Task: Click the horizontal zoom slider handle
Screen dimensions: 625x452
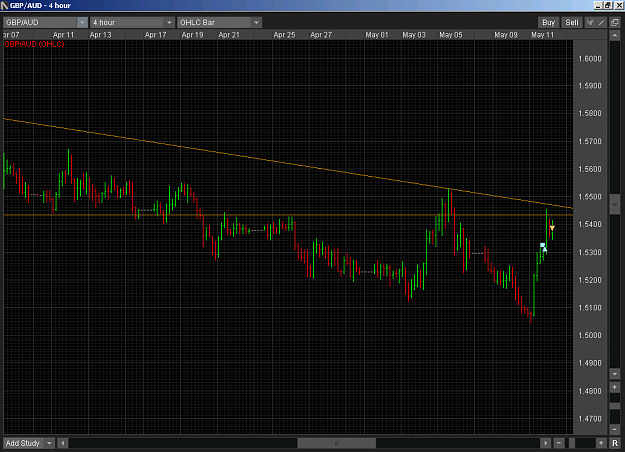Action: (x=572, y=443)
